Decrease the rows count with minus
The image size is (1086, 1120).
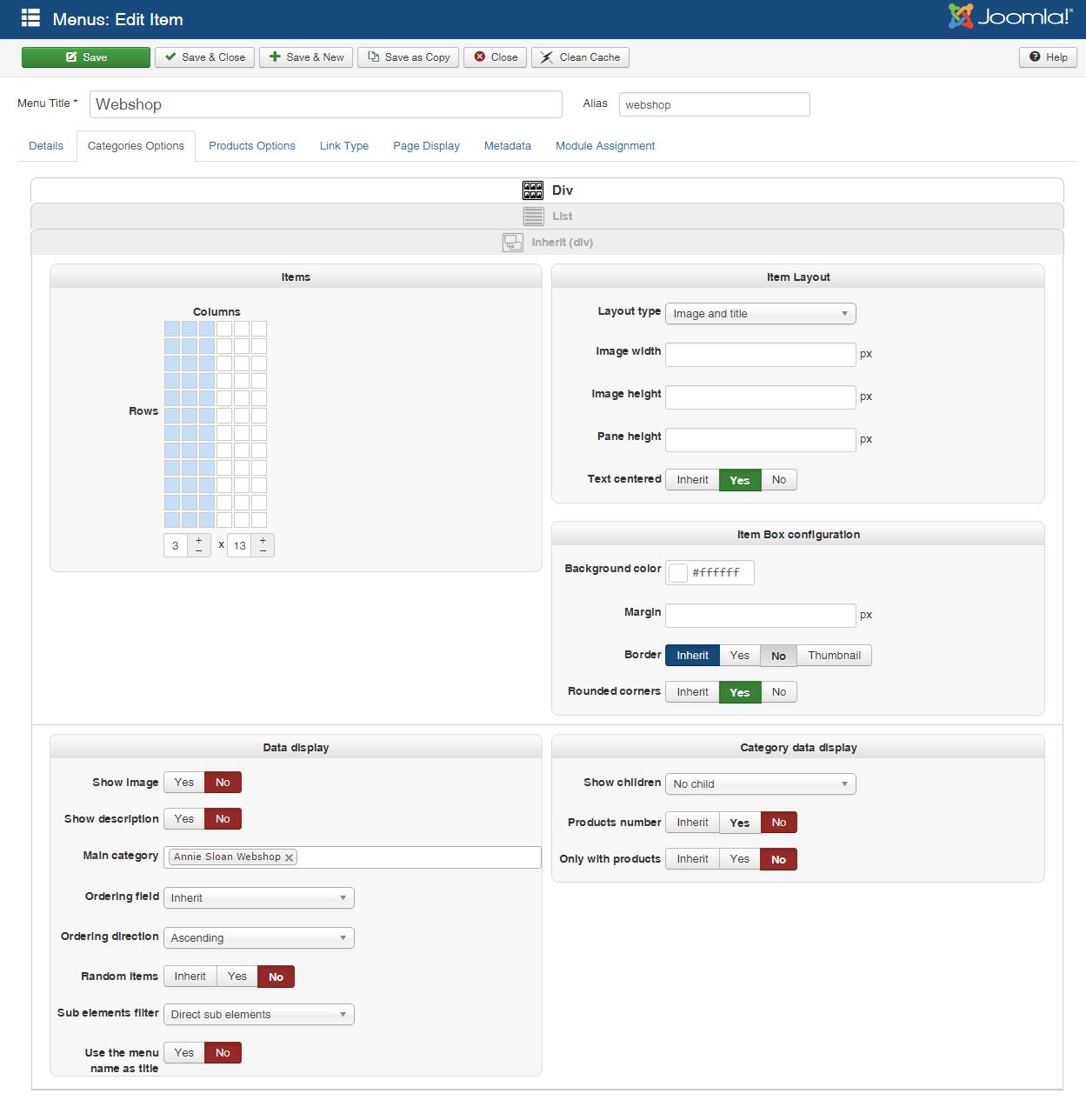tap(263, 550)
